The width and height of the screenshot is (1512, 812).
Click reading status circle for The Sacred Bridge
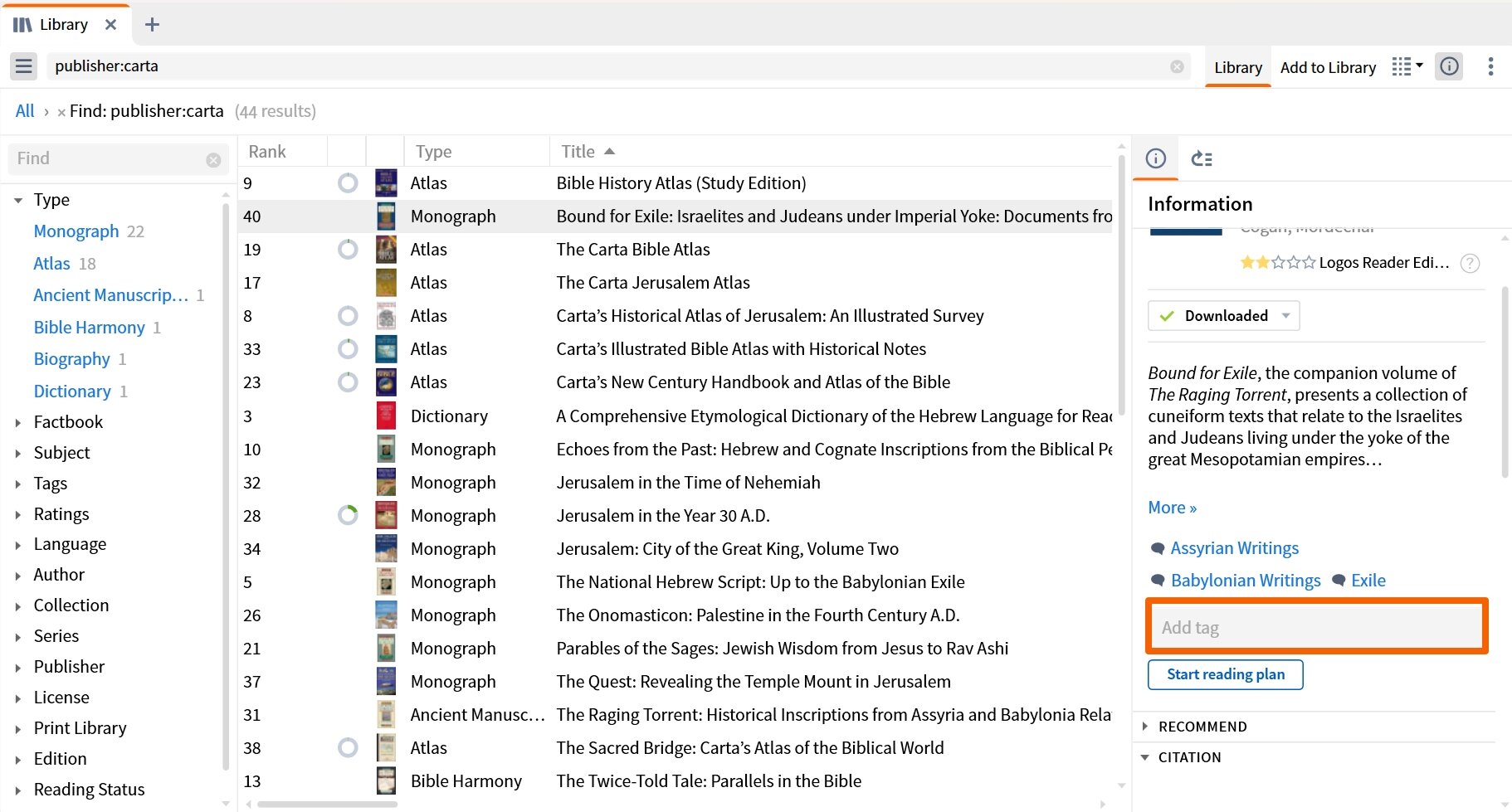pos(348,748)
